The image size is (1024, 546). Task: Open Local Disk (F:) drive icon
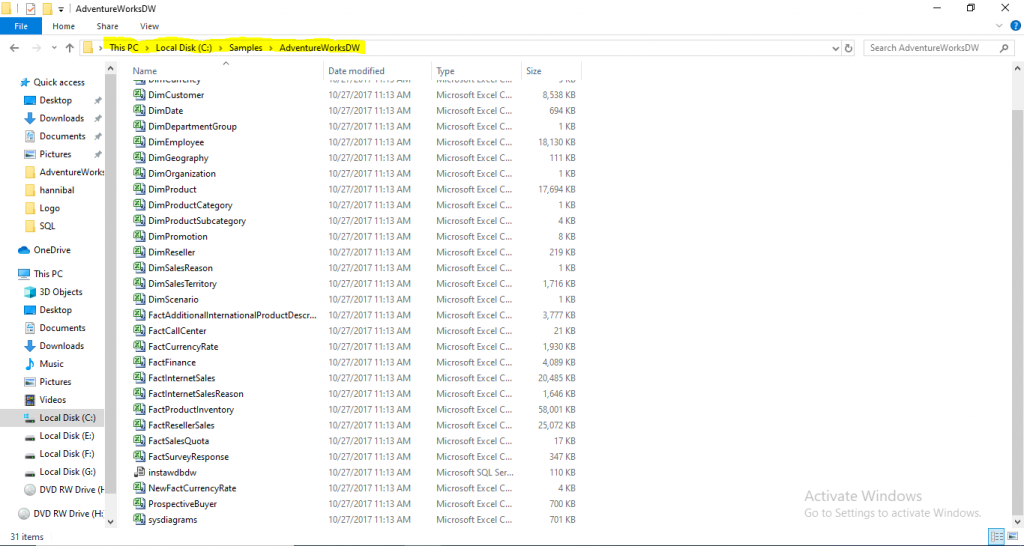coord(29,454)
